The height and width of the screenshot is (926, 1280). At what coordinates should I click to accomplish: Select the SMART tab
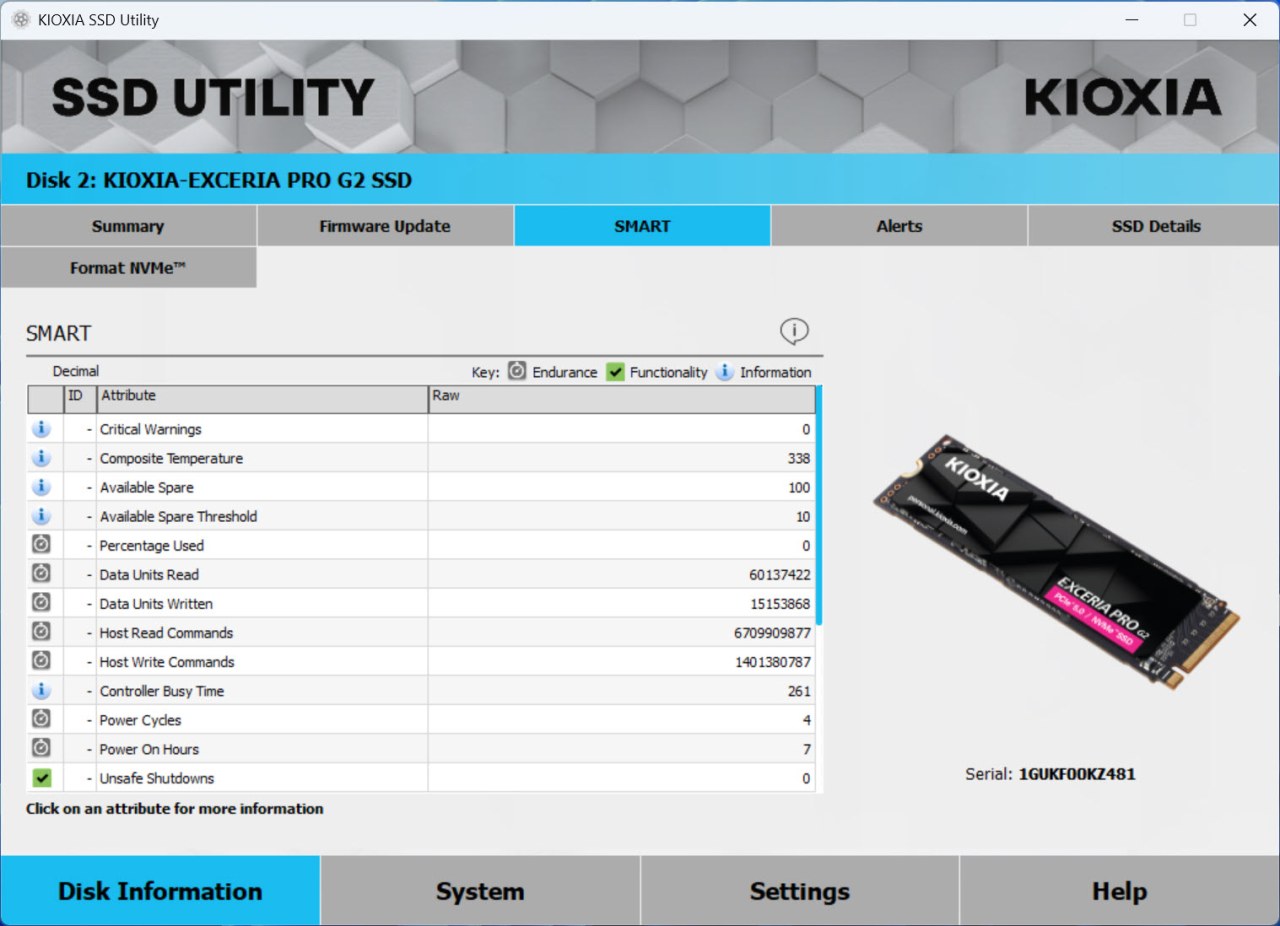642,226
